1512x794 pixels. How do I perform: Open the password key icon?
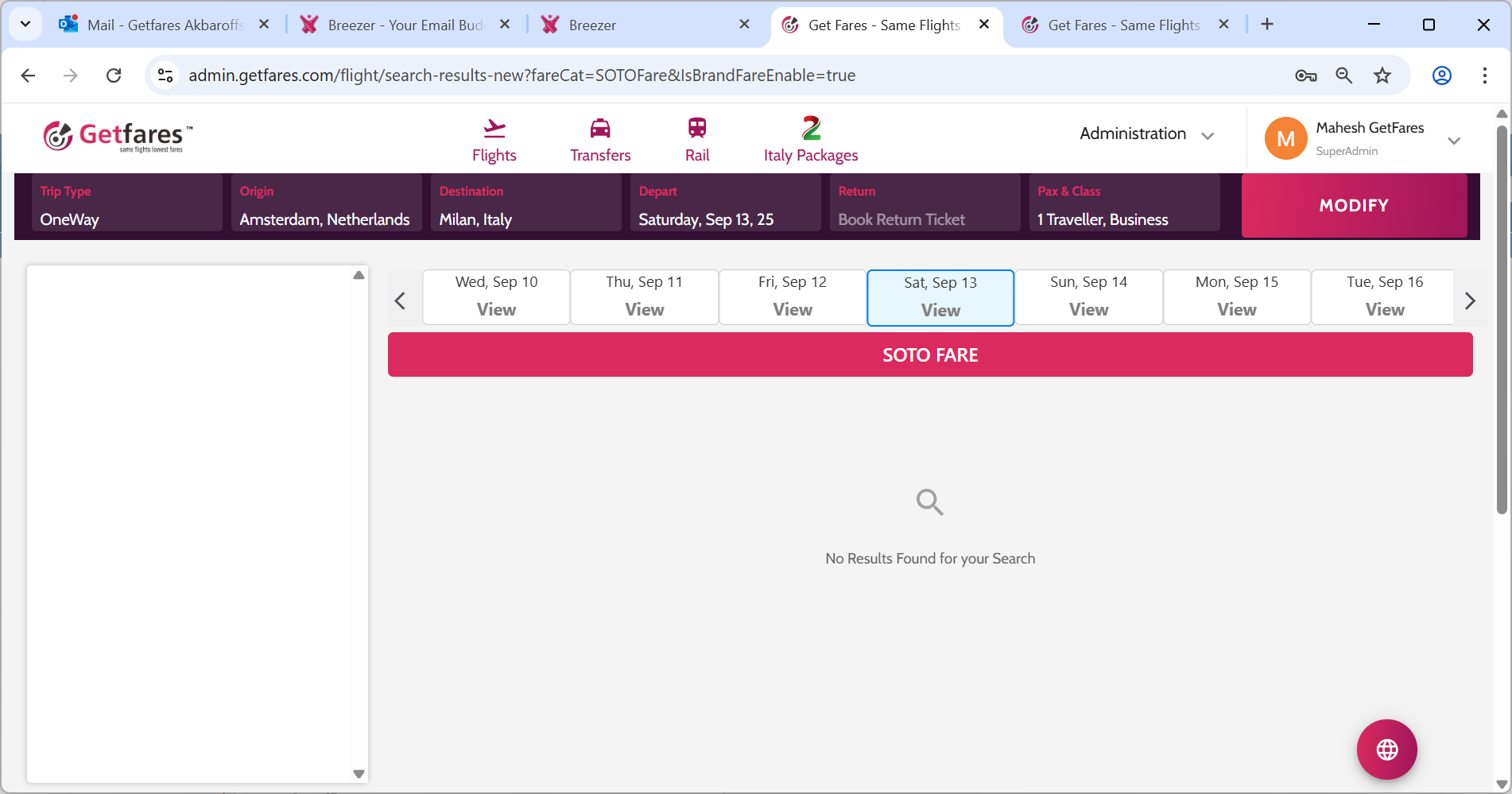point(1305,76)
